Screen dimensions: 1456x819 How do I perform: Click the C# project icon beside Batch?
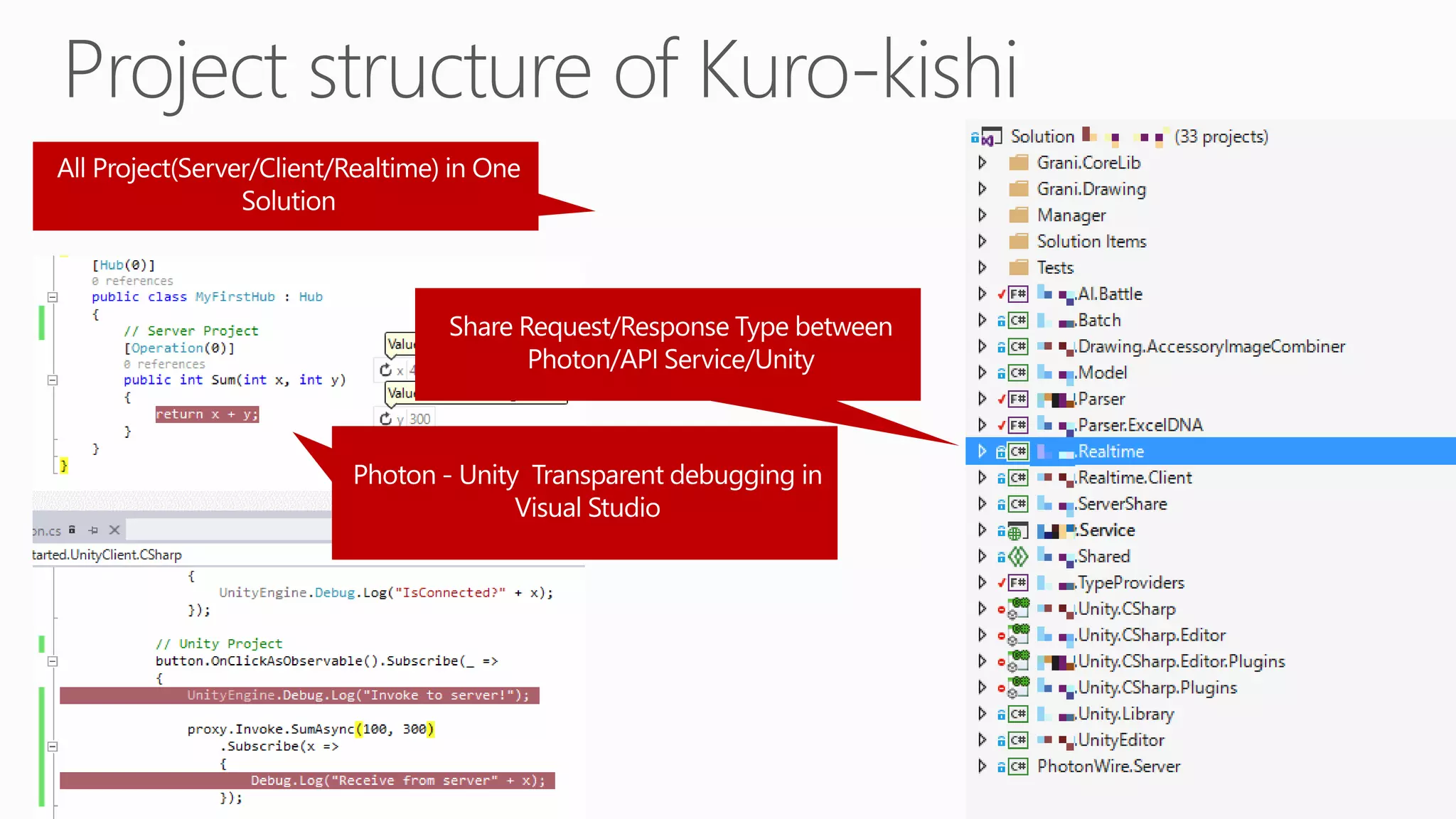pos(1018,321)
